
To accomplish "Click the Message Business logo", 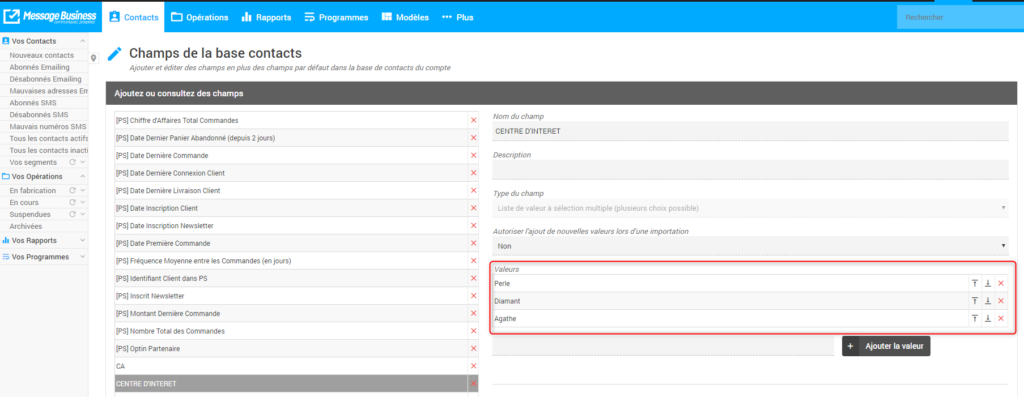I will point(50,17).
